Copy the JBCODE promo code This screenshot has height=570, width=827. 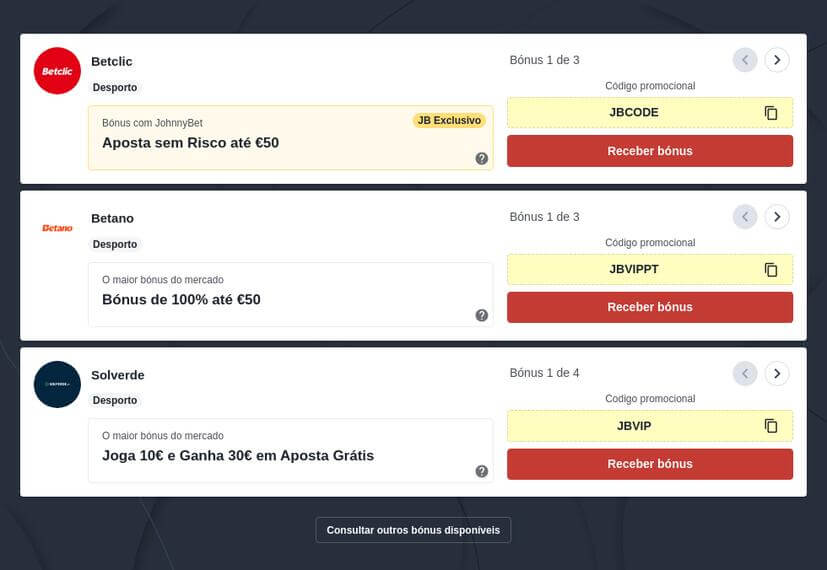[771, 113]
